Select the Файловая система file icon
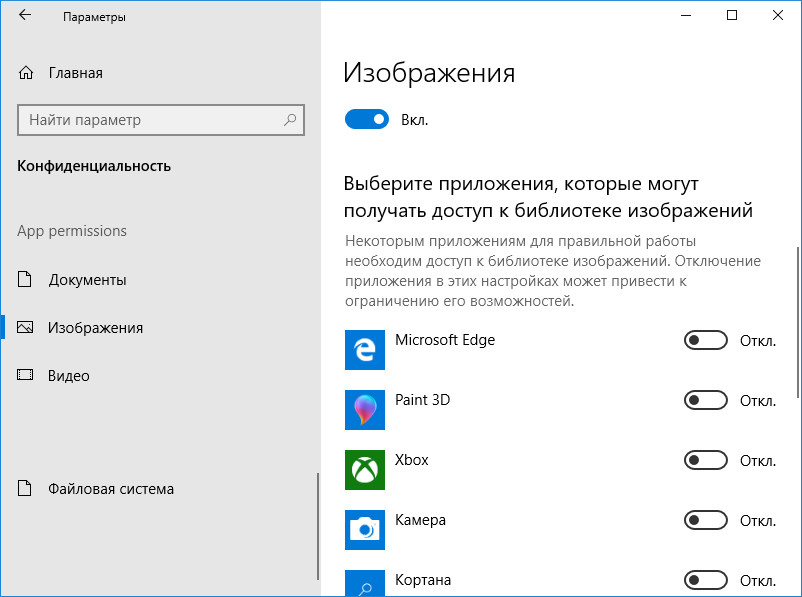The height and width of the screenshot is (597, 802). tap(25, 488)
